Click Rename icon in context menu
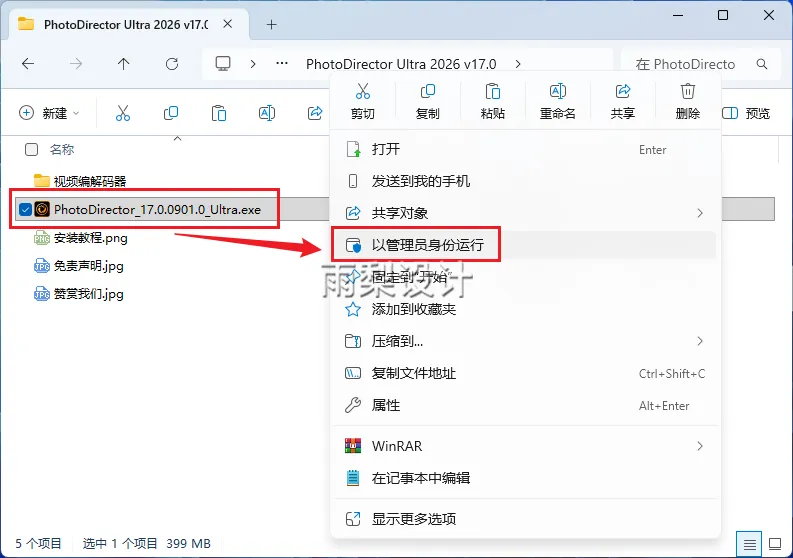Screen dimensions: 793x558 click(x=557, y=92)
